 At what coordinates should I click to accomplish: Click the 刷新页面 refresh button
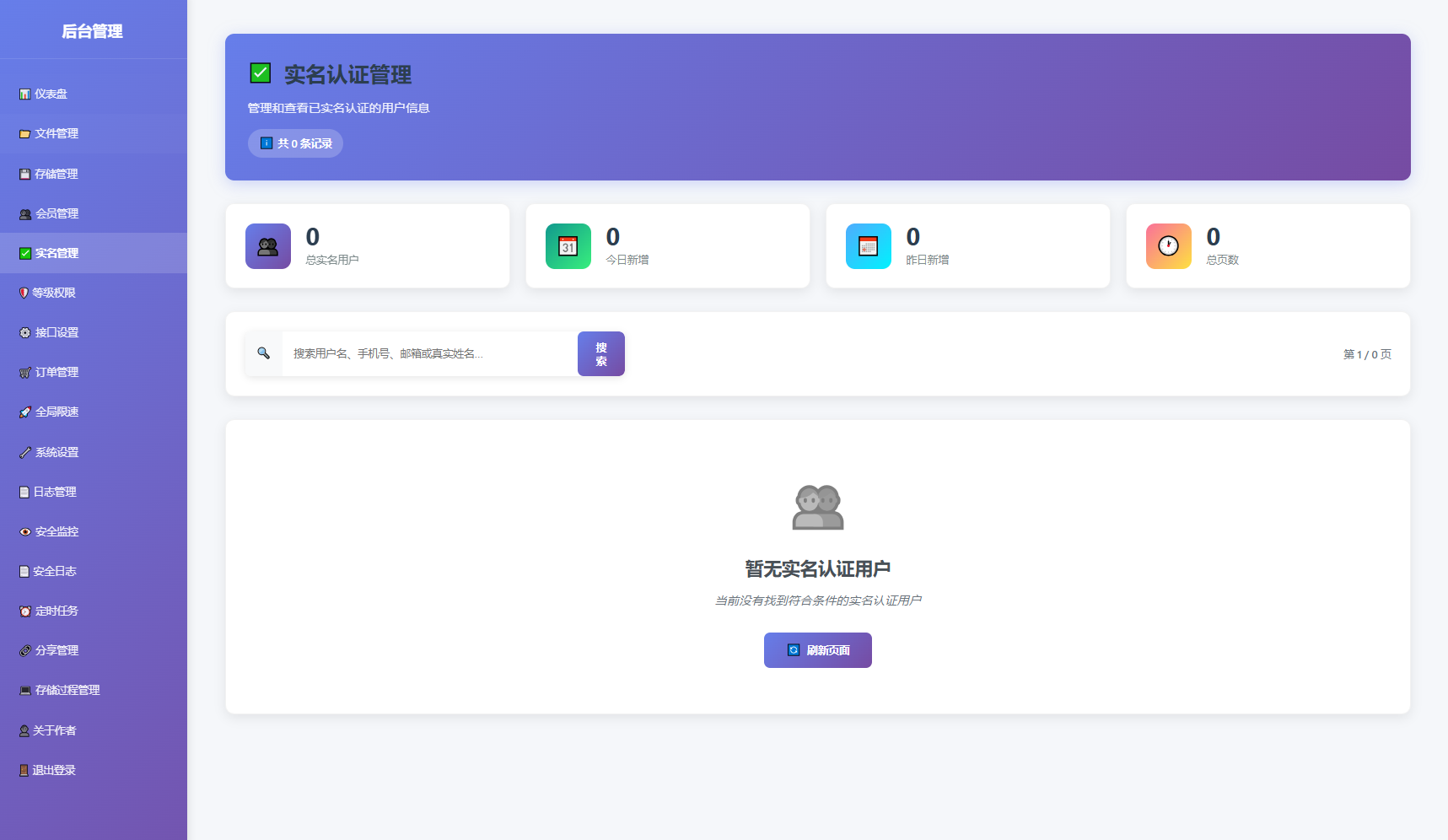[x=816, y=650]
